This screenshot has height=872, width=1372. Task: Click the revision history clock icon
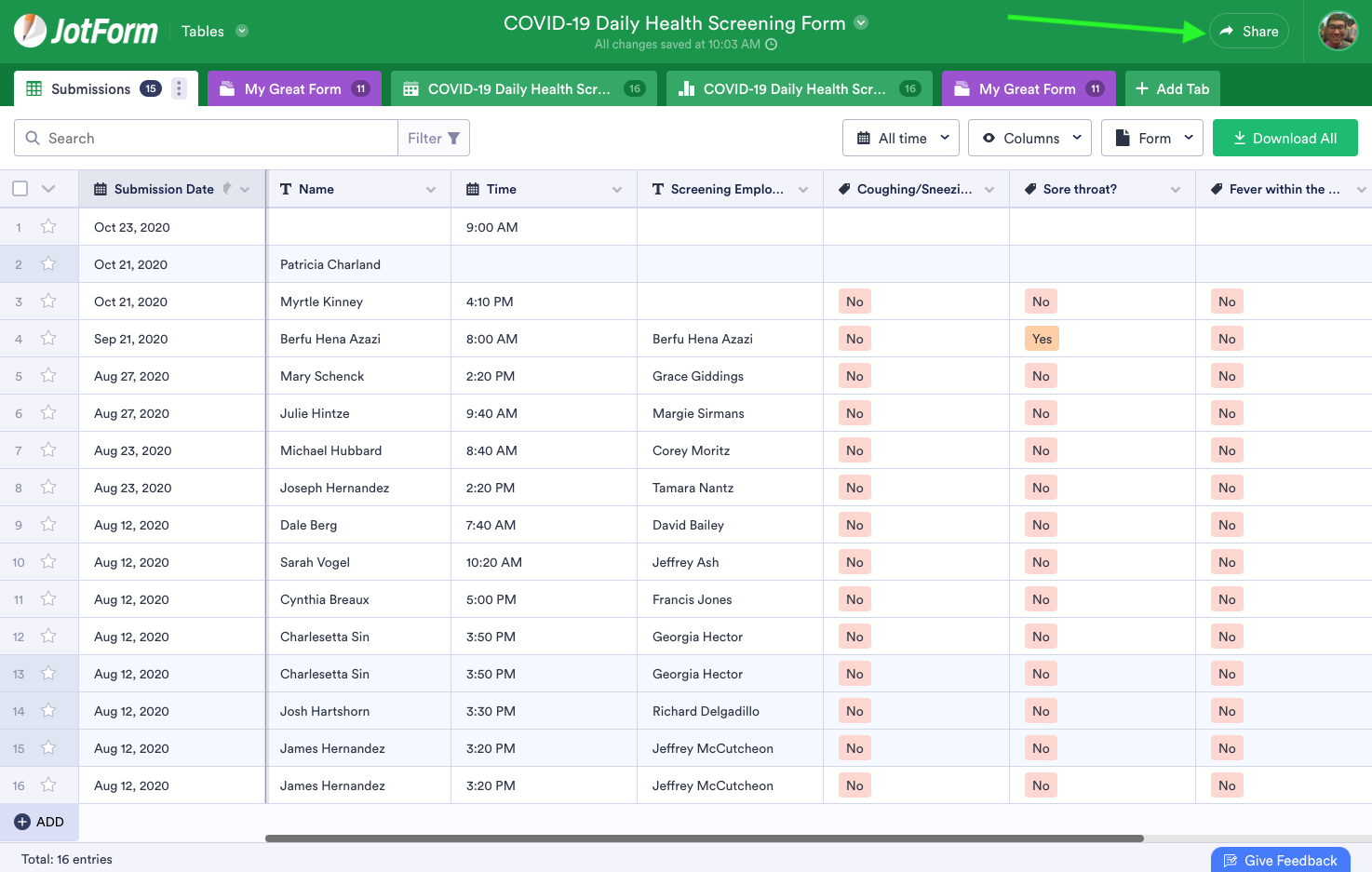click(x=771, y=45)
